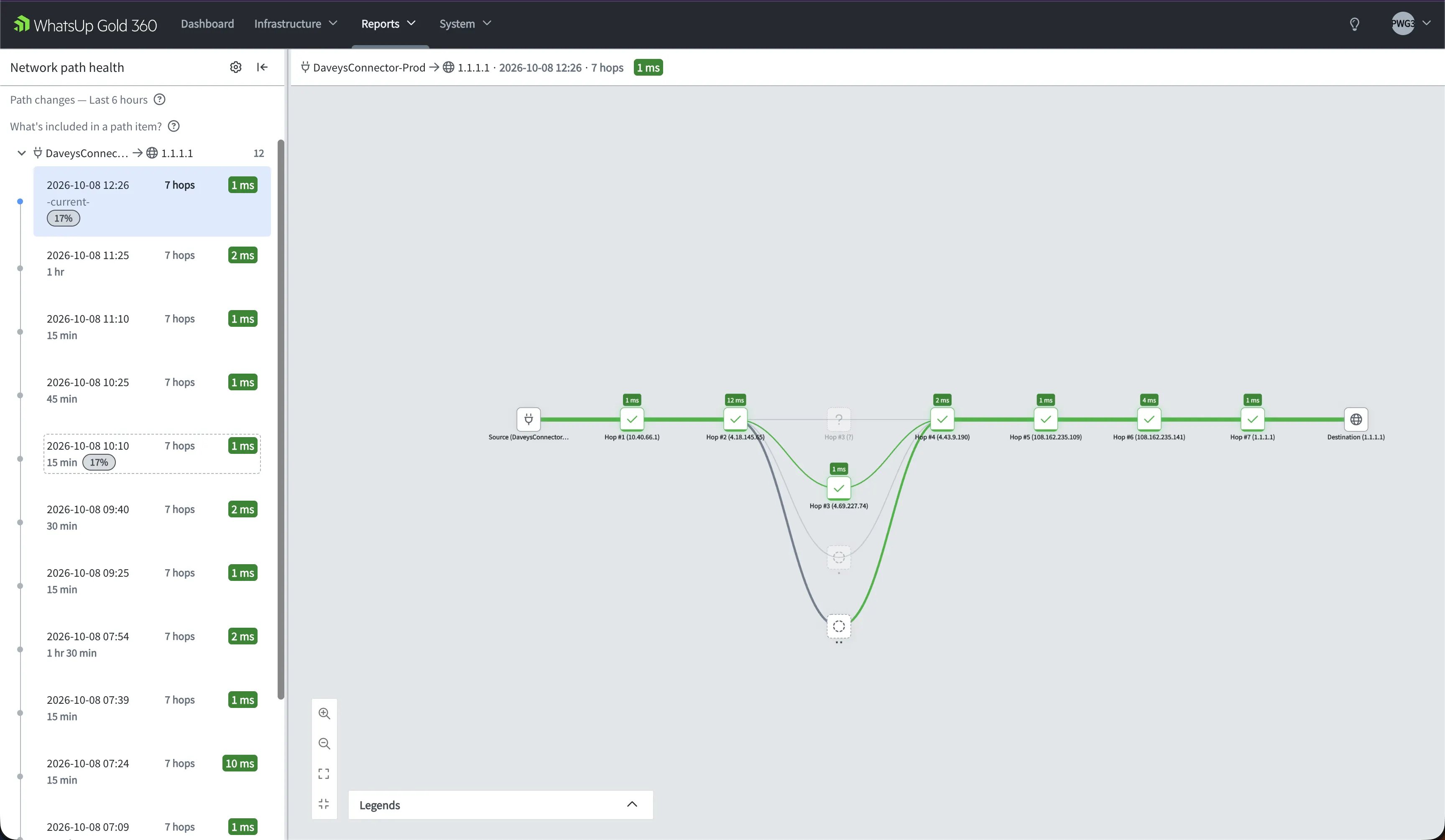The width and height of the screenshot is (1445, 840).
Task: Click the 12 ms latency badge above Hop #2
Action: pyautogui.click(x=735, y=400)
